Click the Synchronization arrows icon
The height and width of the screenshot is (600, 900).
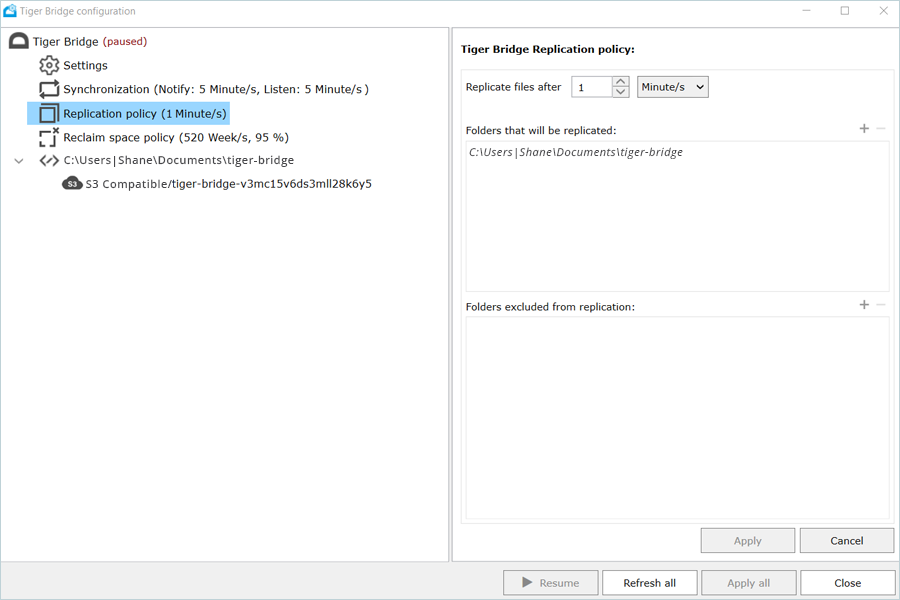(x=49, y=89)
